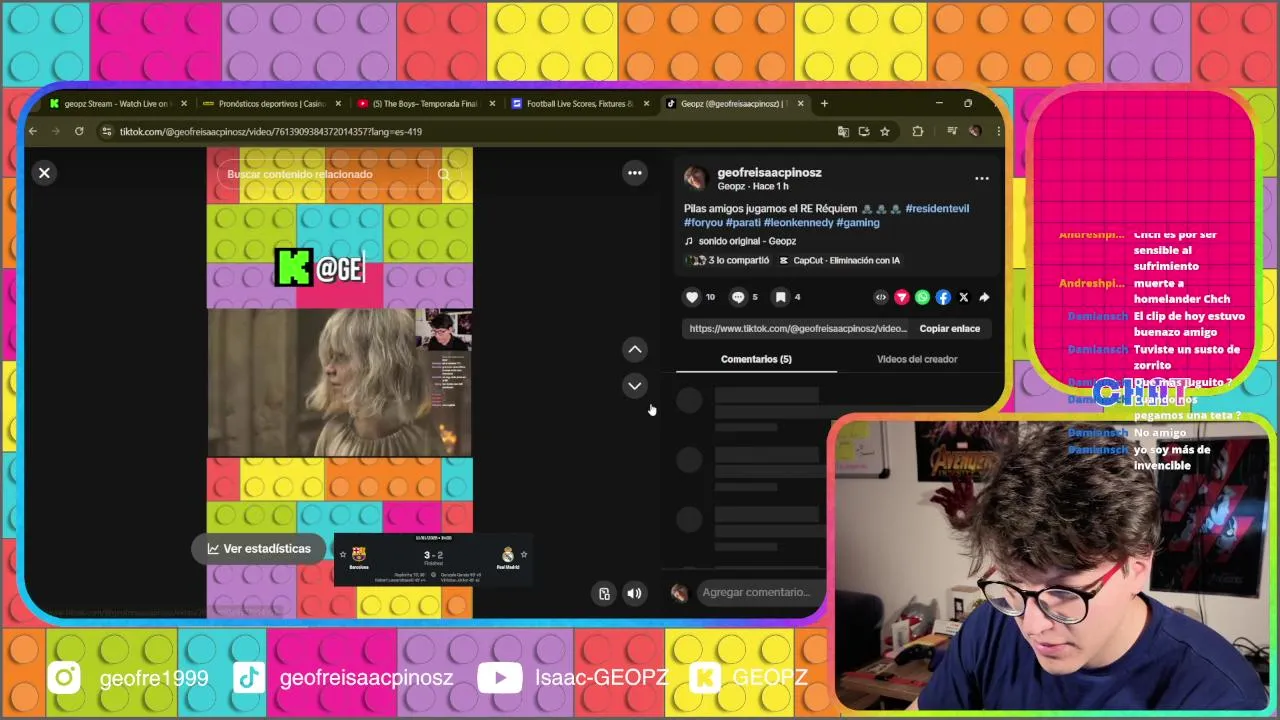Switch to Videos del creador tab
This screenshot has width=1280, height=720.
click(x=917, y=359)
